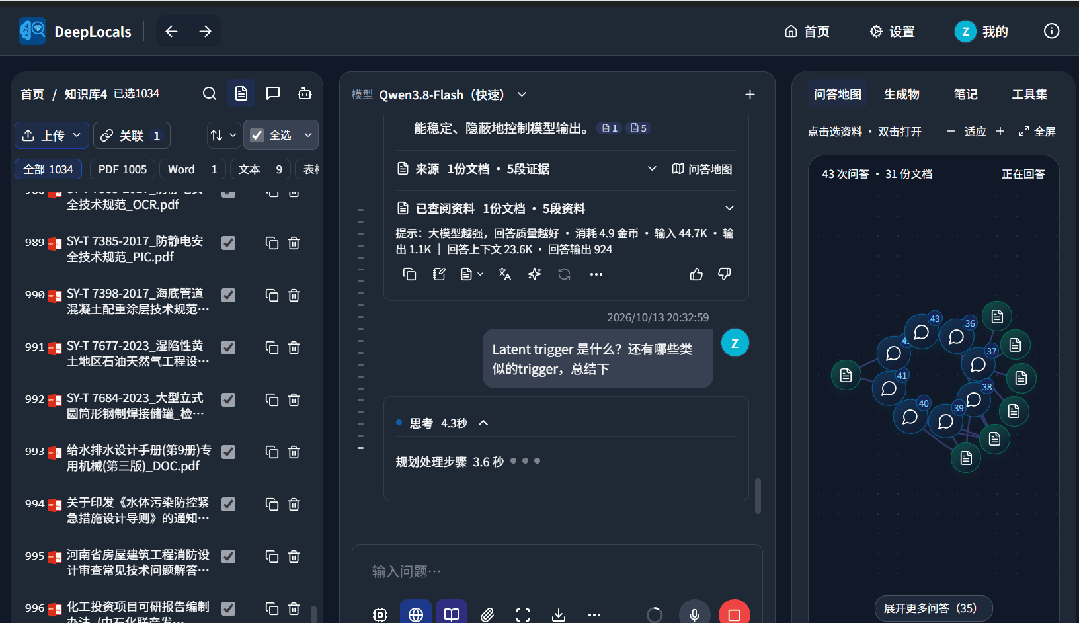Toggle web search globe in input toolbar

click(x=416, y=613)
